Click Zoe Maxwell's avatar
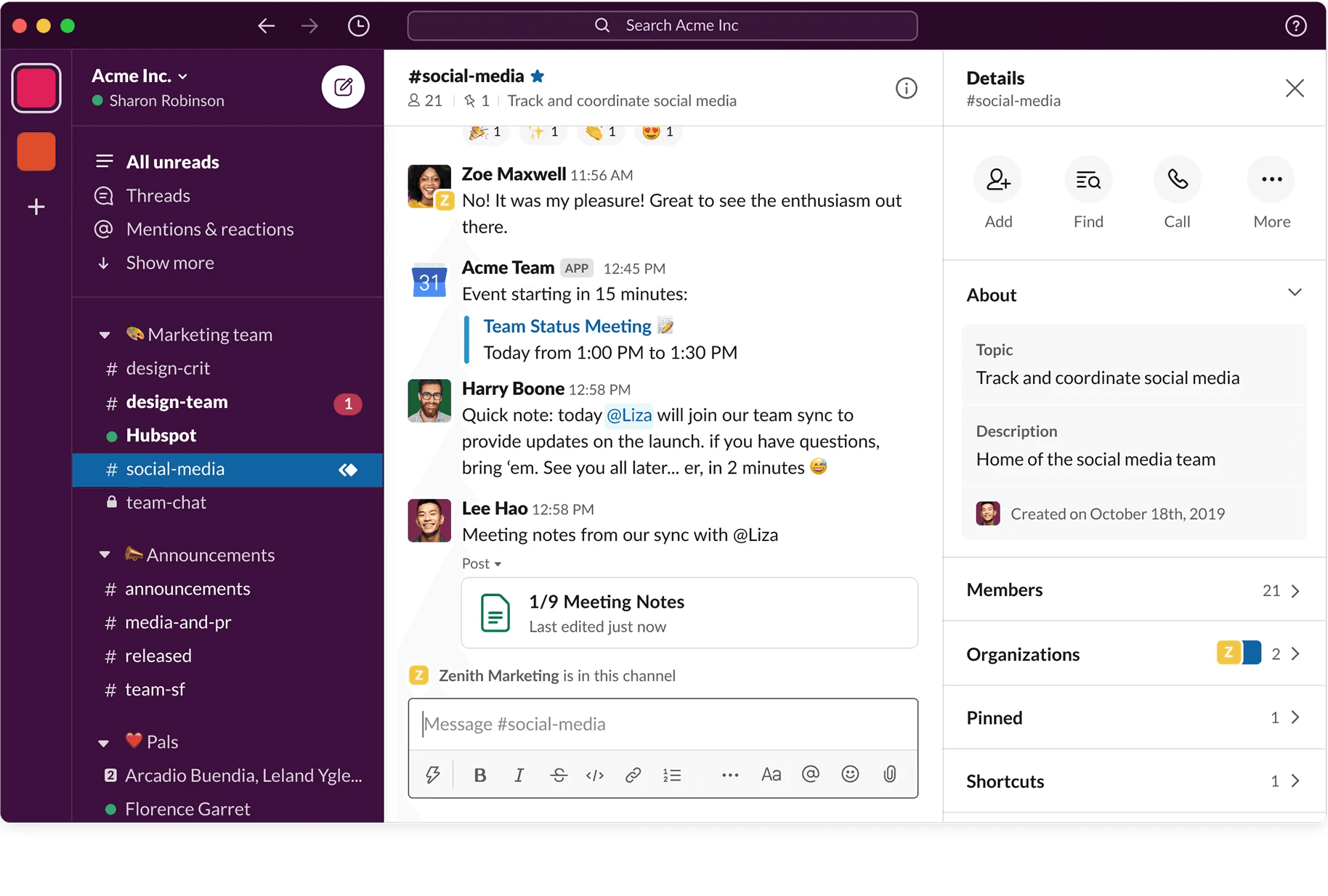Image resolution: width=1328 pixels, height=896 pixels. [429, 186]
